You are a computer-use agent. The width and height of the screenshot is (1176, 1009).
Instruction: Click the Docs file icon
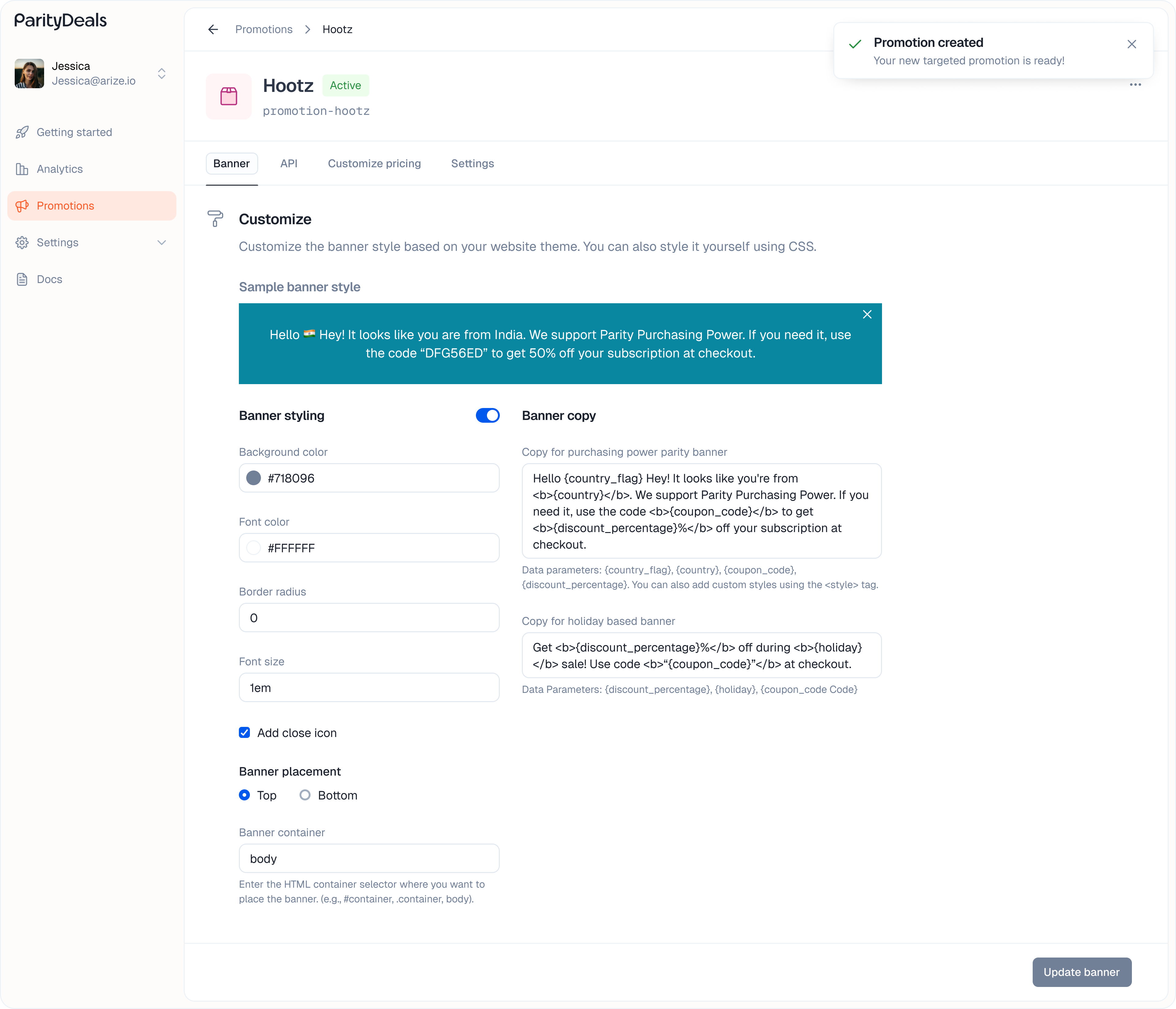click(x=22, y=279)
